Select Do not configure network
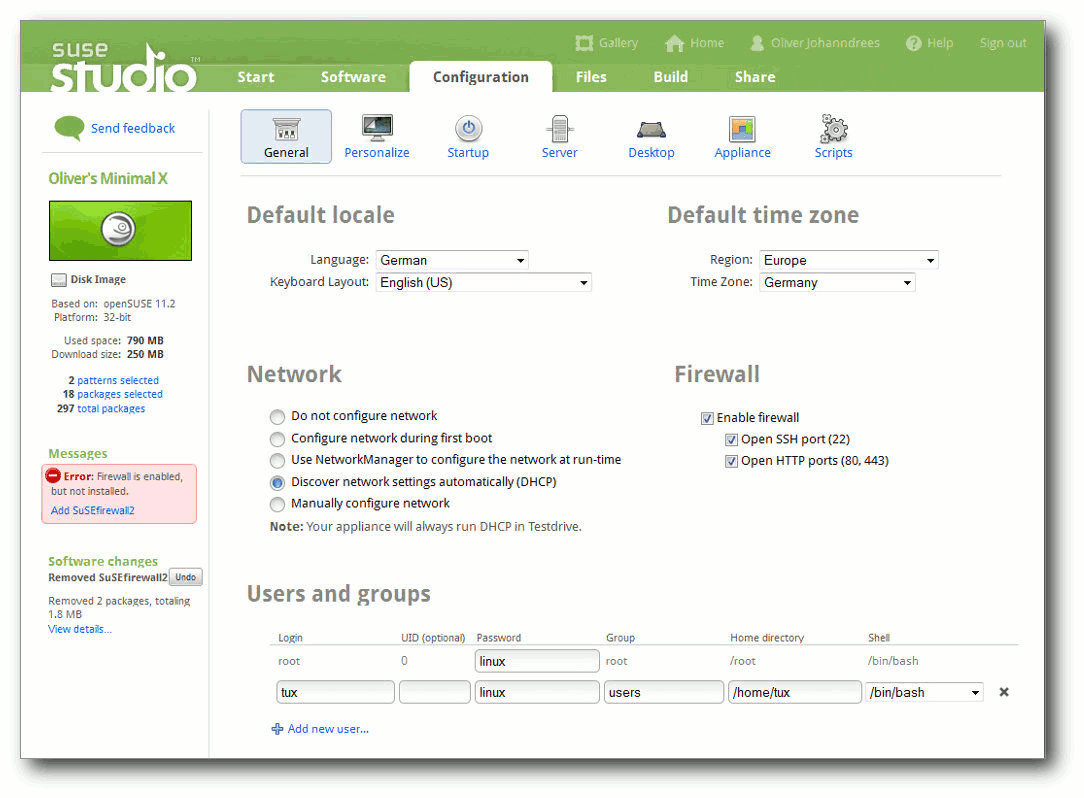The image size is (1084, 798). (x=277, y=416)
